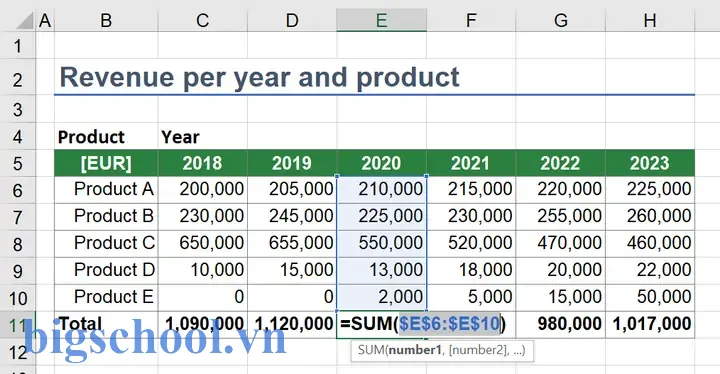Click the 1,120,000 total cell

click(x=292, y=324)
